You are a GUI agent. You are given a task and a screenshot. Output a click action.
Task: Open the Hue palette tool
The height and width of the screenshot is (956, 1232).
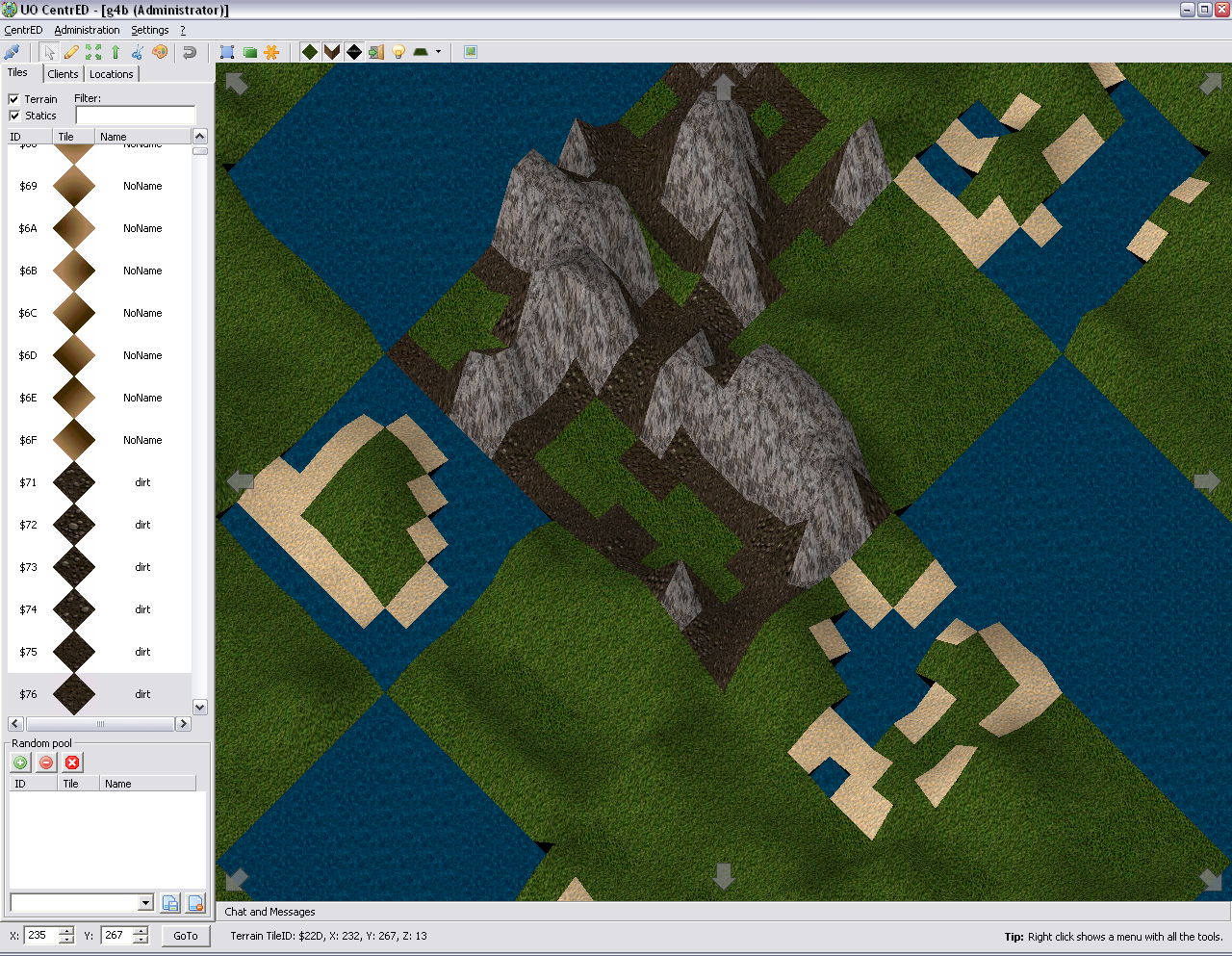point(160,52)
